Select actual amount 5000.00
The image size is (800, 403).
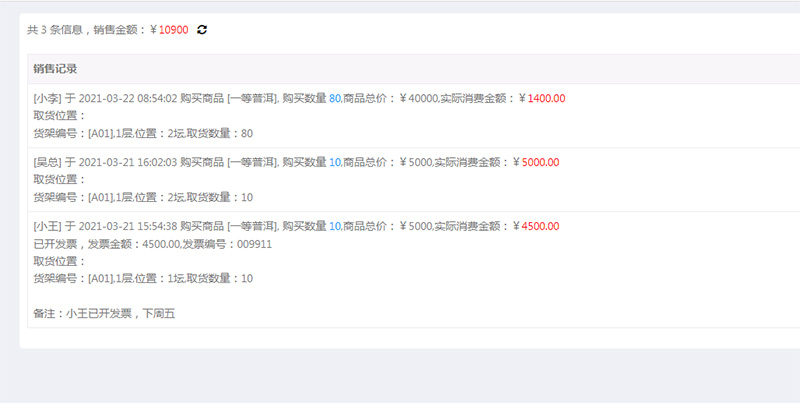(540, 162)
